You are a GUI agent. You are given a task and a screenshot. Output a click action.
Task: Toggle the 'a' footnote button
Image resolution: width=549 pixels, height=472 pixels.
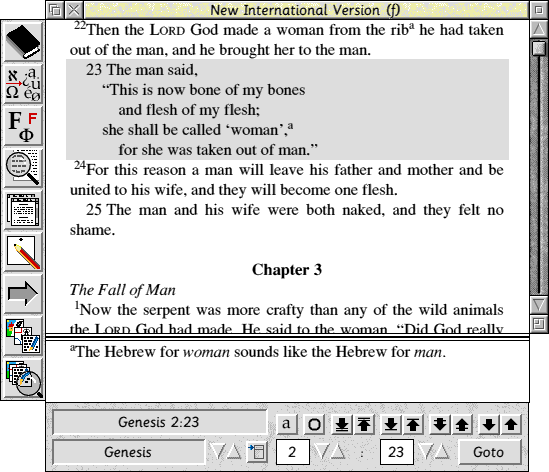tap(286, 424)
